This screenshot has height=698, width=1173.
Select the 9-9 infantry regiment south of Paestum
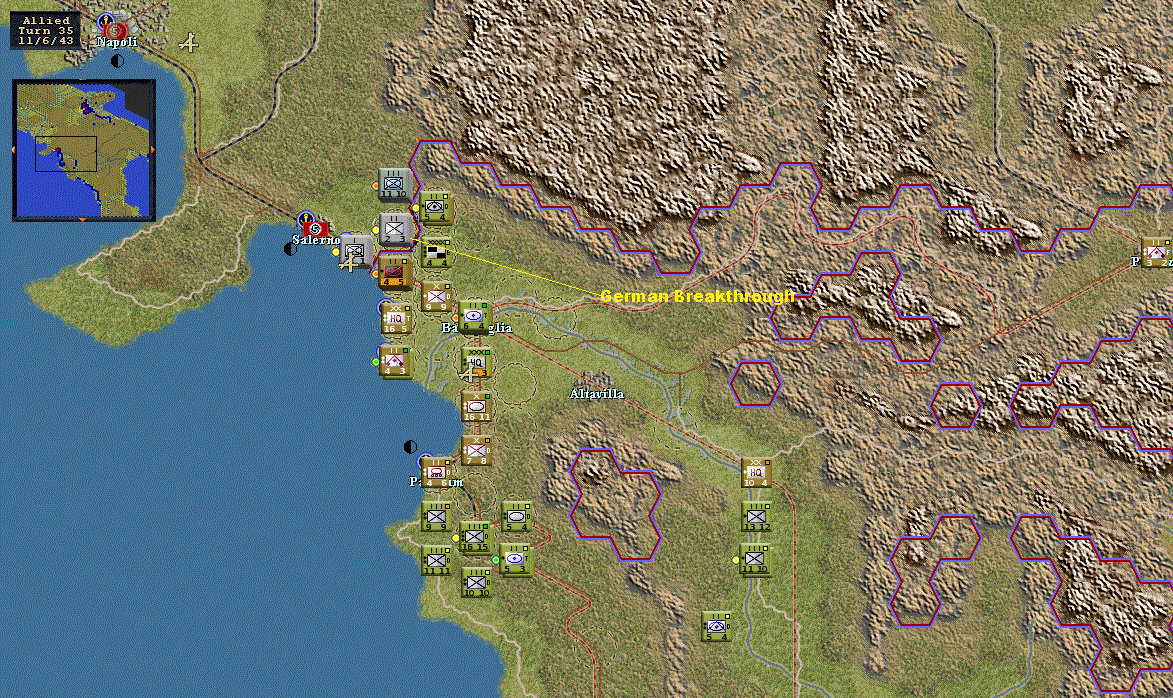pos(437,517)
